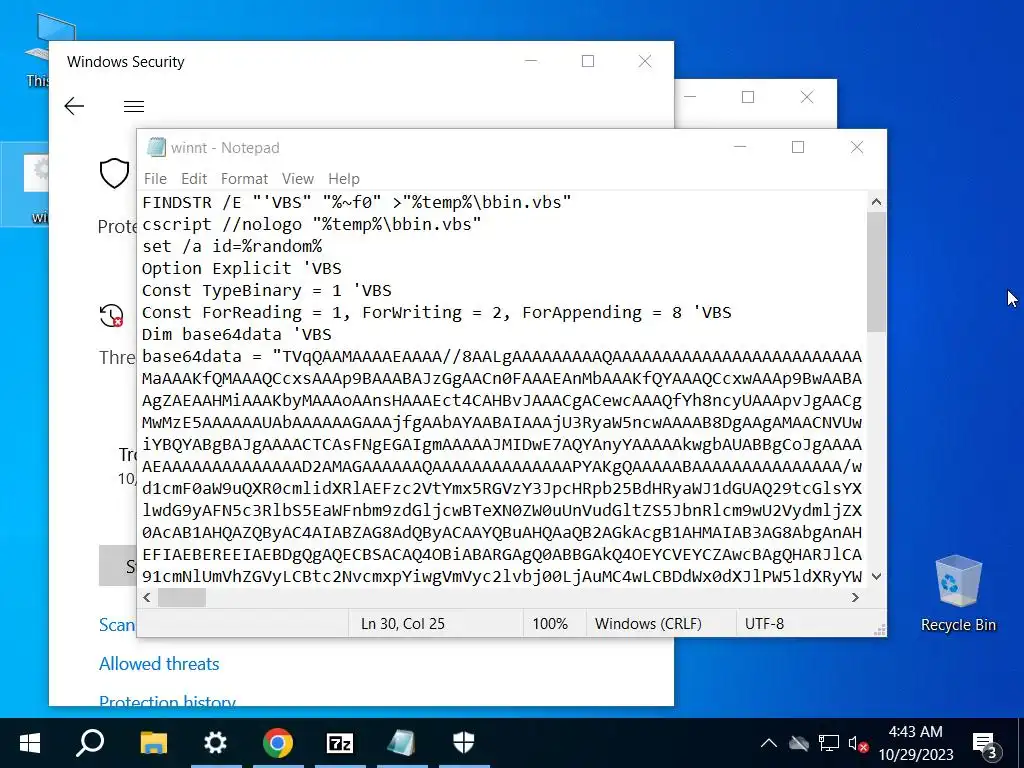Click the line starting with "FINDSTR /E"

tap(357, 202)
